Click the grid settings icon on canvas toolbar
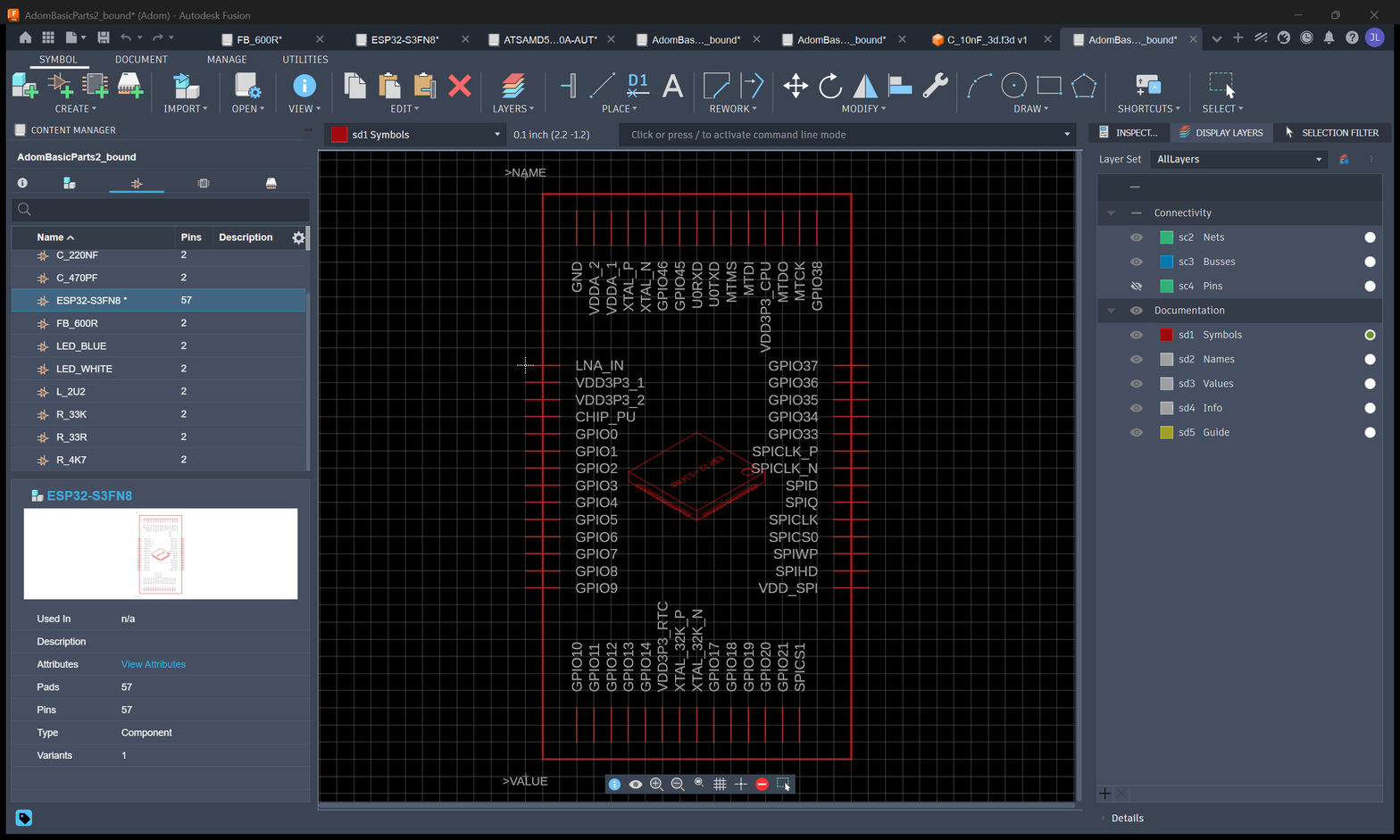Image resolution: width=1400 pixels, height=840 pixels. point(720,784)
